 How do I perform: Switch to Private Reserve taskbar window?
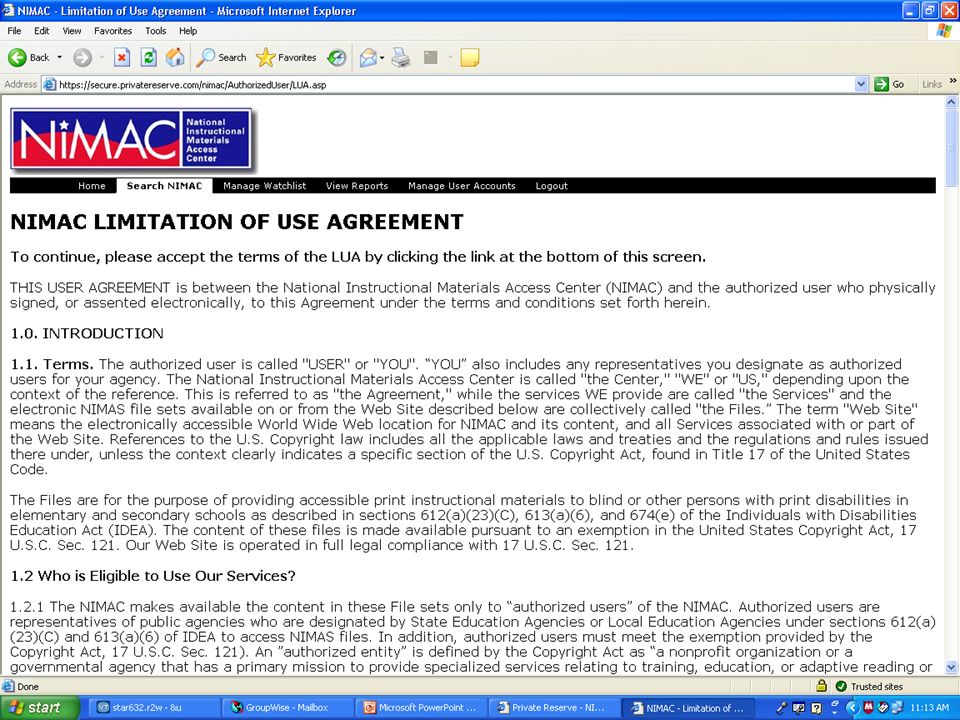tap(553, 708)
